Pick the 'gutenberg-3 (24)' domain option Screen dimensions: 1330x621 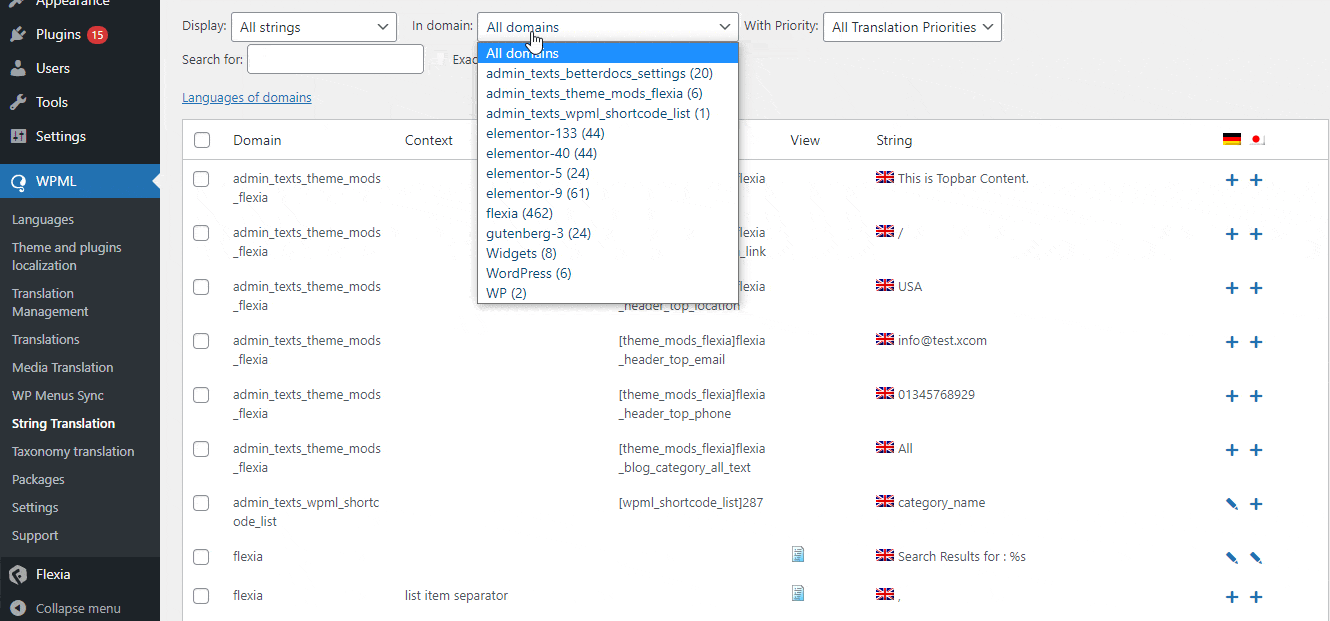[608, 233]
